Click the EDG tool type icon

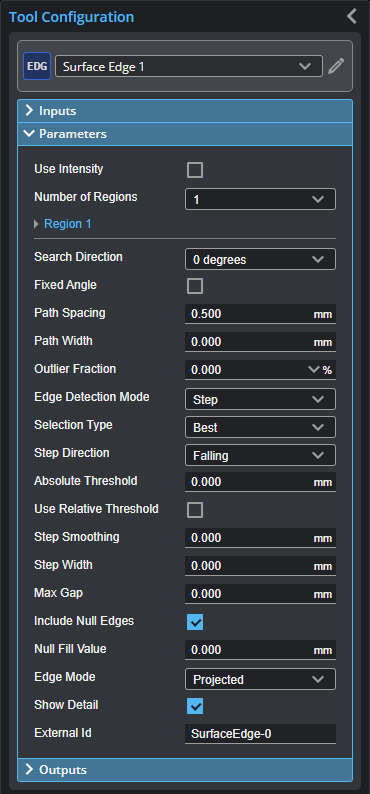point(37,66)
